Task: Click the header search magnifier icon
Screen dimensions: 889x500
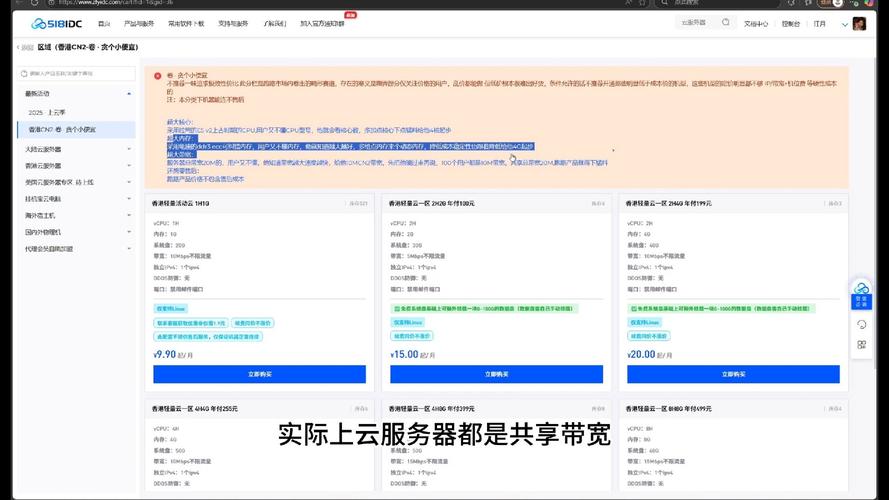Action: (x=726, y=23)
